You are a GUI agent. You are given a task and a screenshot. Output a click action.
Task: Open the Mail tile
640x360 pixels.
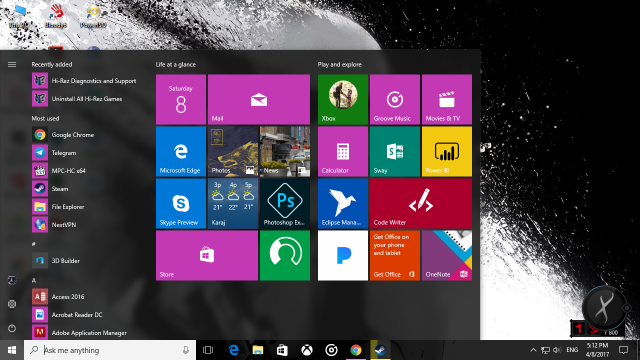[259, 99]
